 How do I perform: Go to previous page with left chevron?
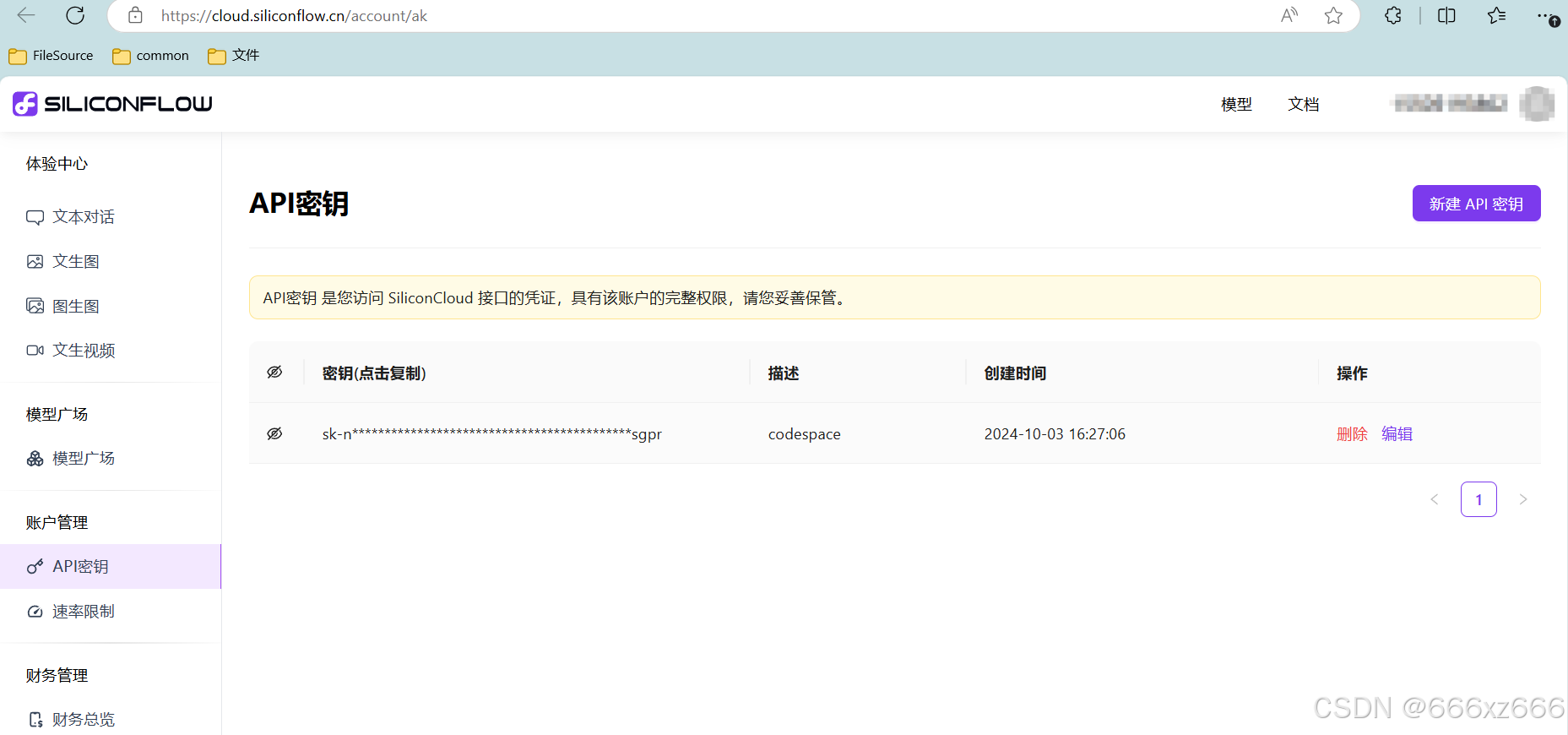point(1434,499)
